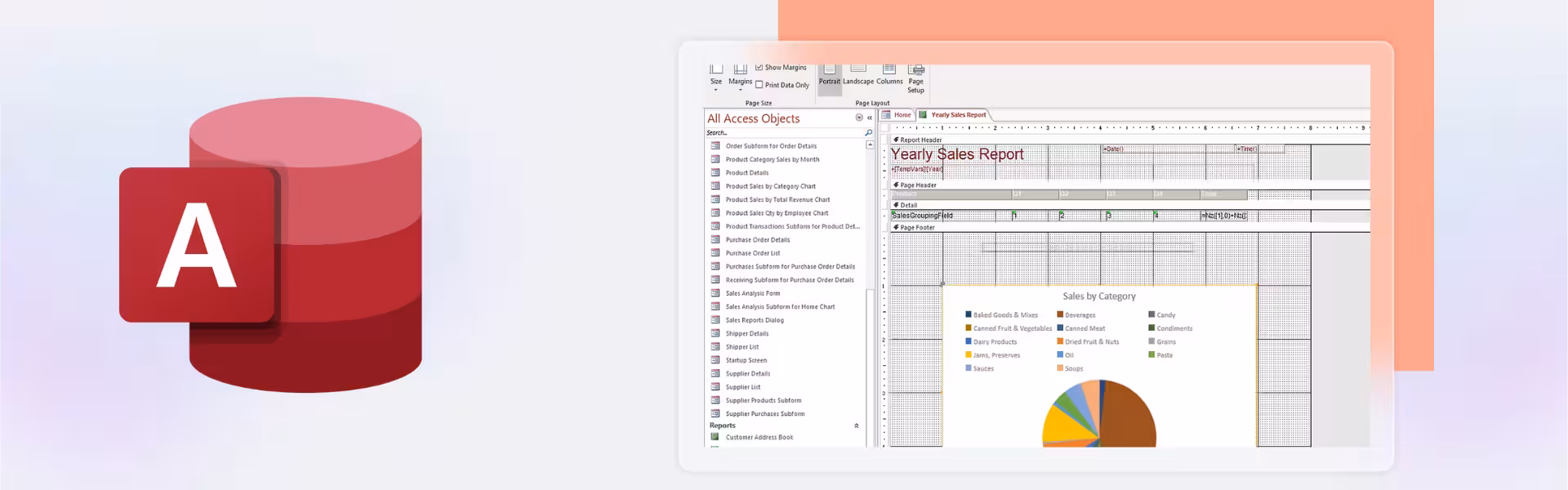Viewport: 1568px width, 490px height.
Task: Switch to the Home tab
Action: click(897, 115)
